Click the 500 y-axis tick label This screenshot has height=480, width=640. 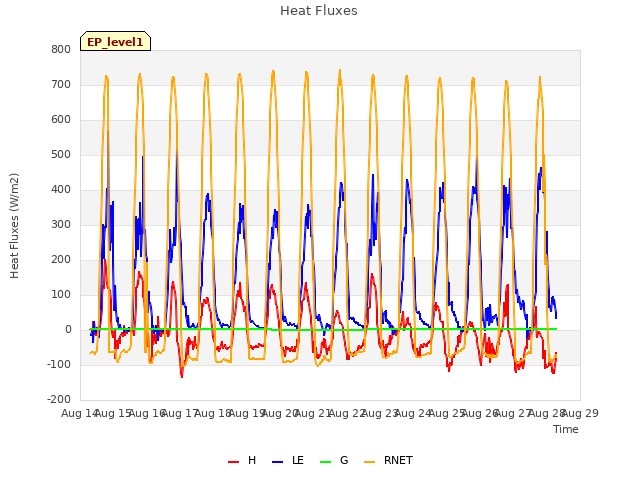click(x=61, y=155)
